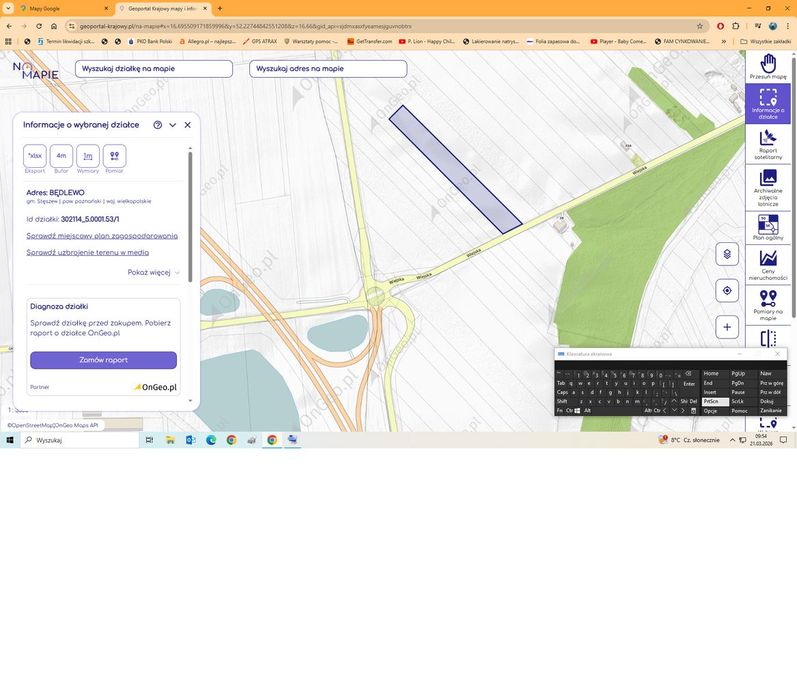Click the xlsx Eksport icon
The image size is (797, 699).
35,156
